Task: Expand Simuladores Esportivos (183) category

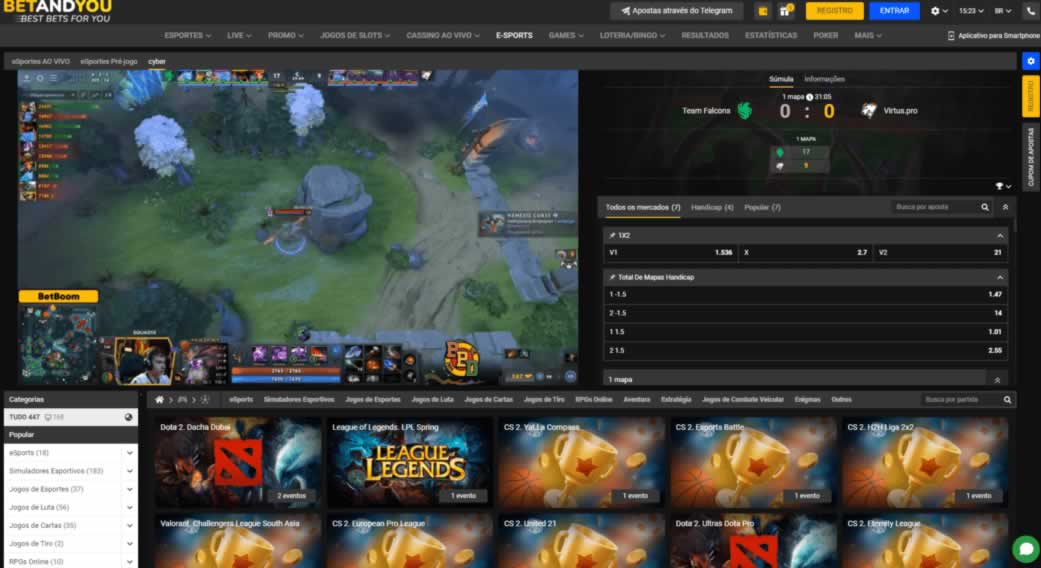Action: click(129, 471)
